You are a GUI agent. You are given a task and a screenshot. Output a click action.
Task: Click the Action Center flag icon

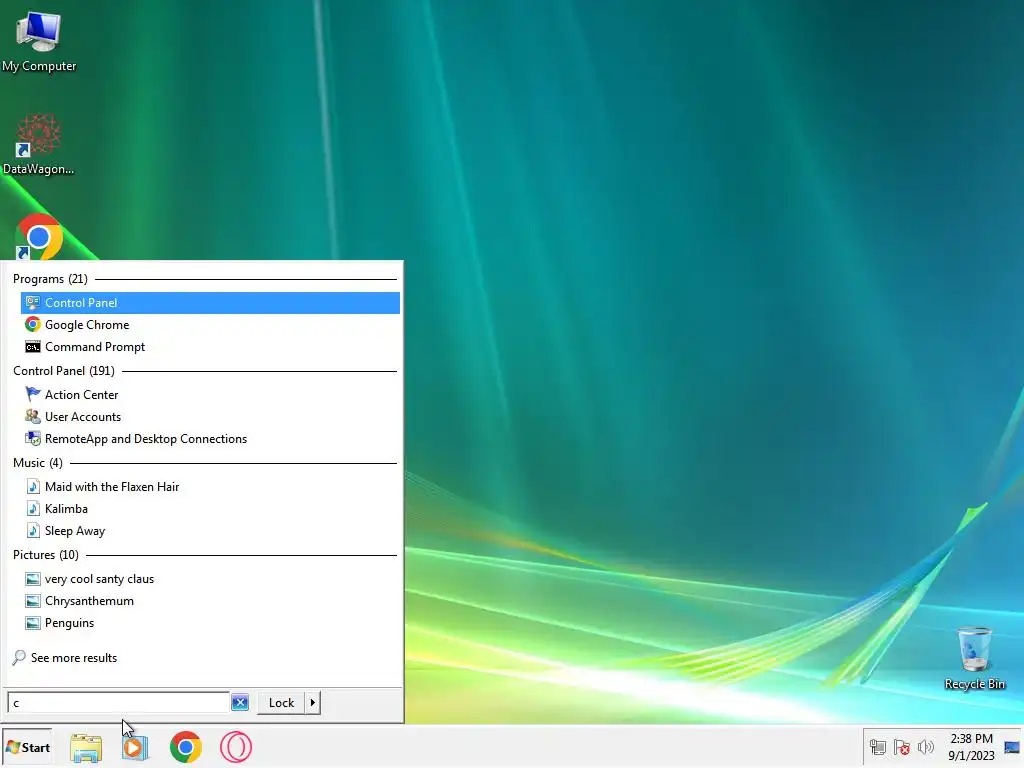[x=33, y=394]
